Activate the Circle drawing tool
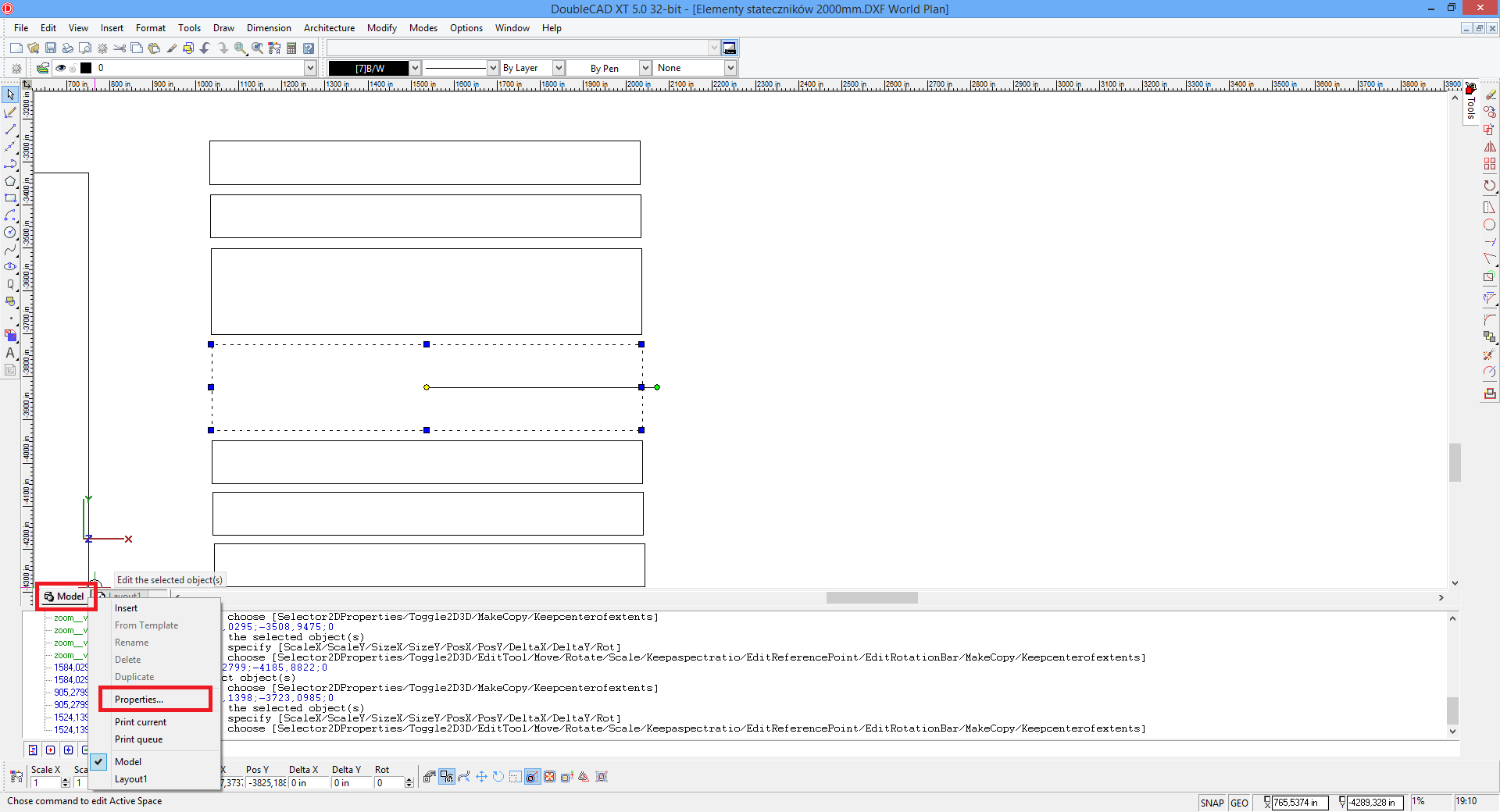 tap(10, 233)
